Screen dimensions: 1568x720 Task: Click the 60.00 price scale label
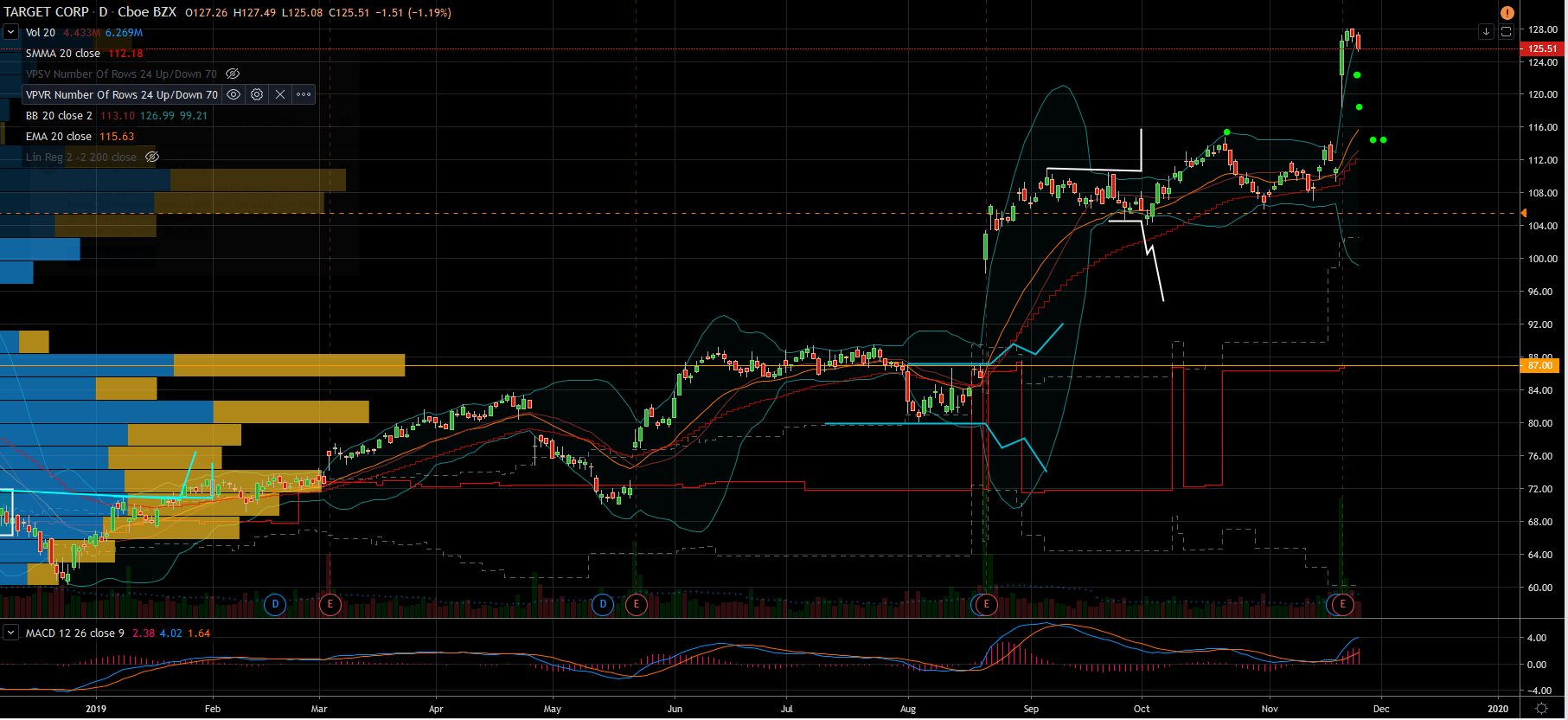coord(1540,588)
